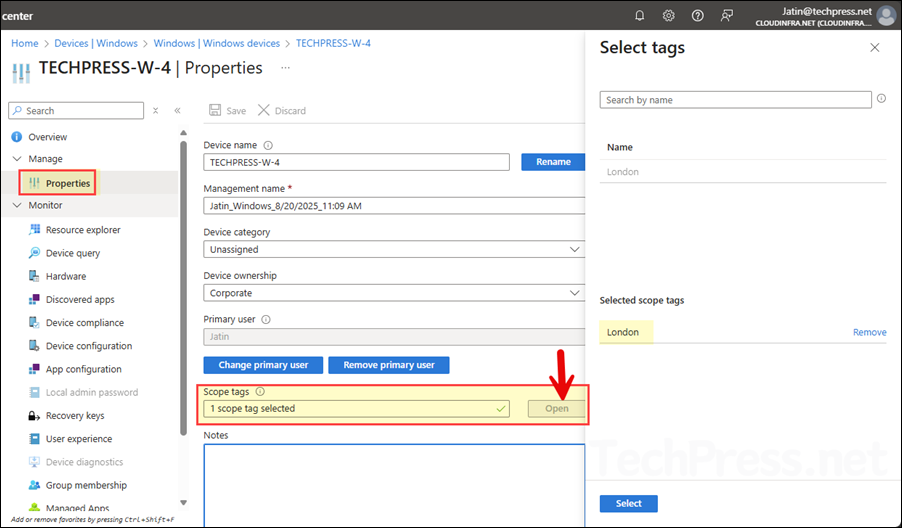Click the sidebar scroll down arrow

coord(184,502)
